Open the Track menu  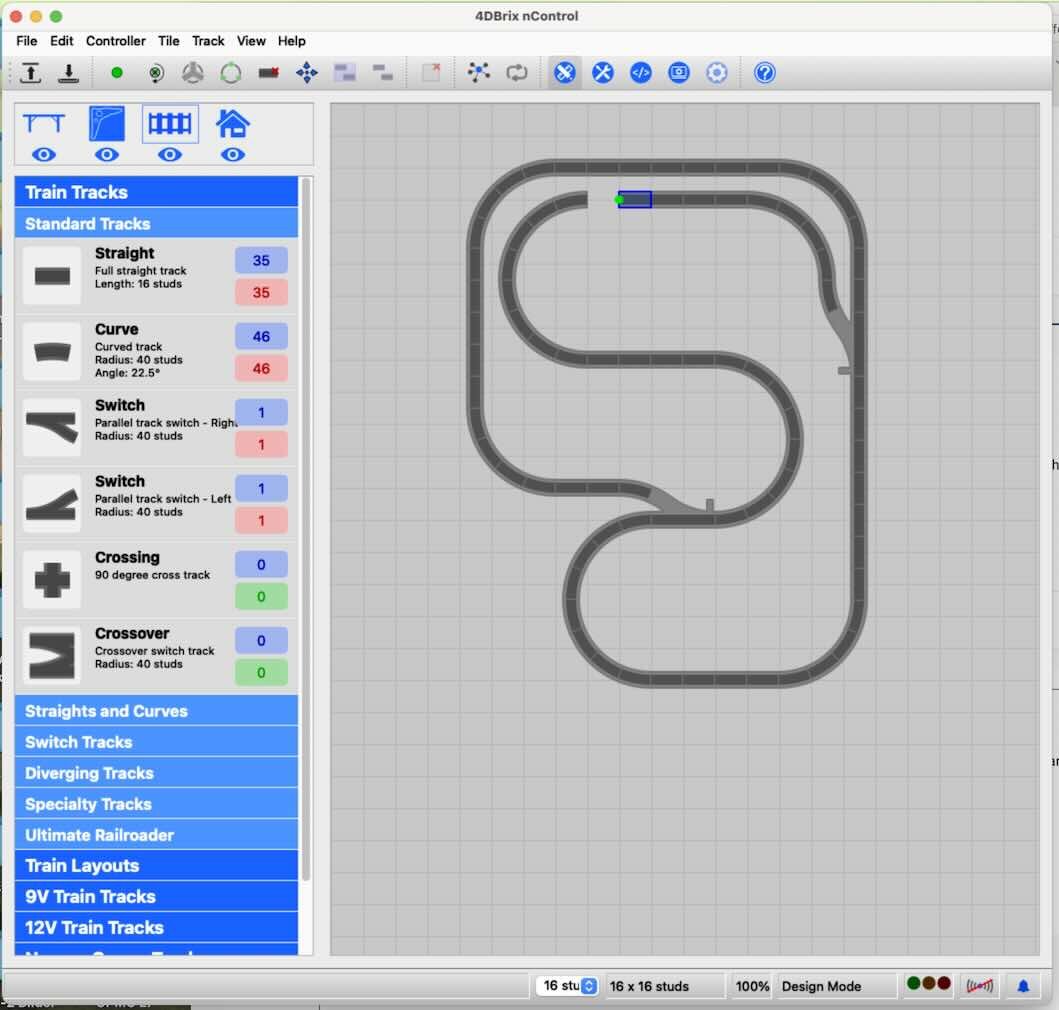[x=208, y=41]
